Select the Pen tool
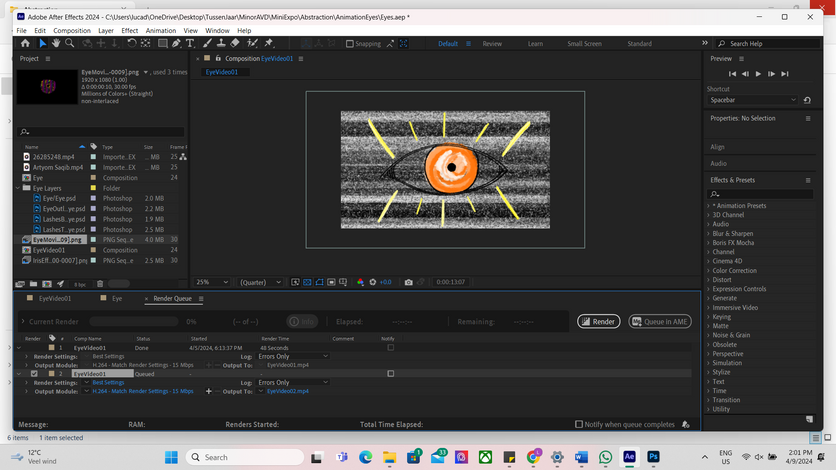Viewport: 836px width, 470px height. point(176,44)
